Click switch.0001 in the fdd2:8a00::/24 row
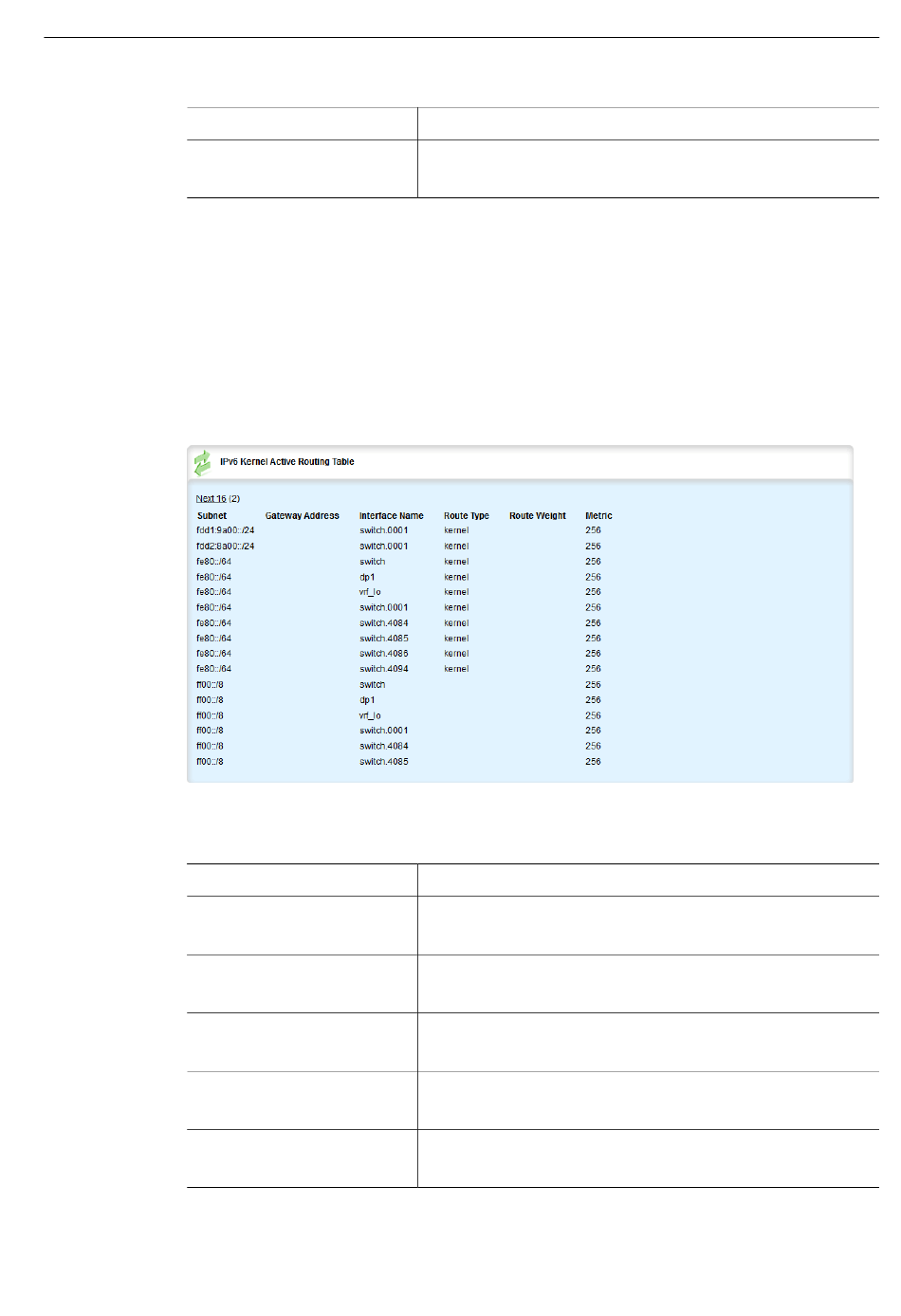The image size is (901, 1316). [383, 547]
